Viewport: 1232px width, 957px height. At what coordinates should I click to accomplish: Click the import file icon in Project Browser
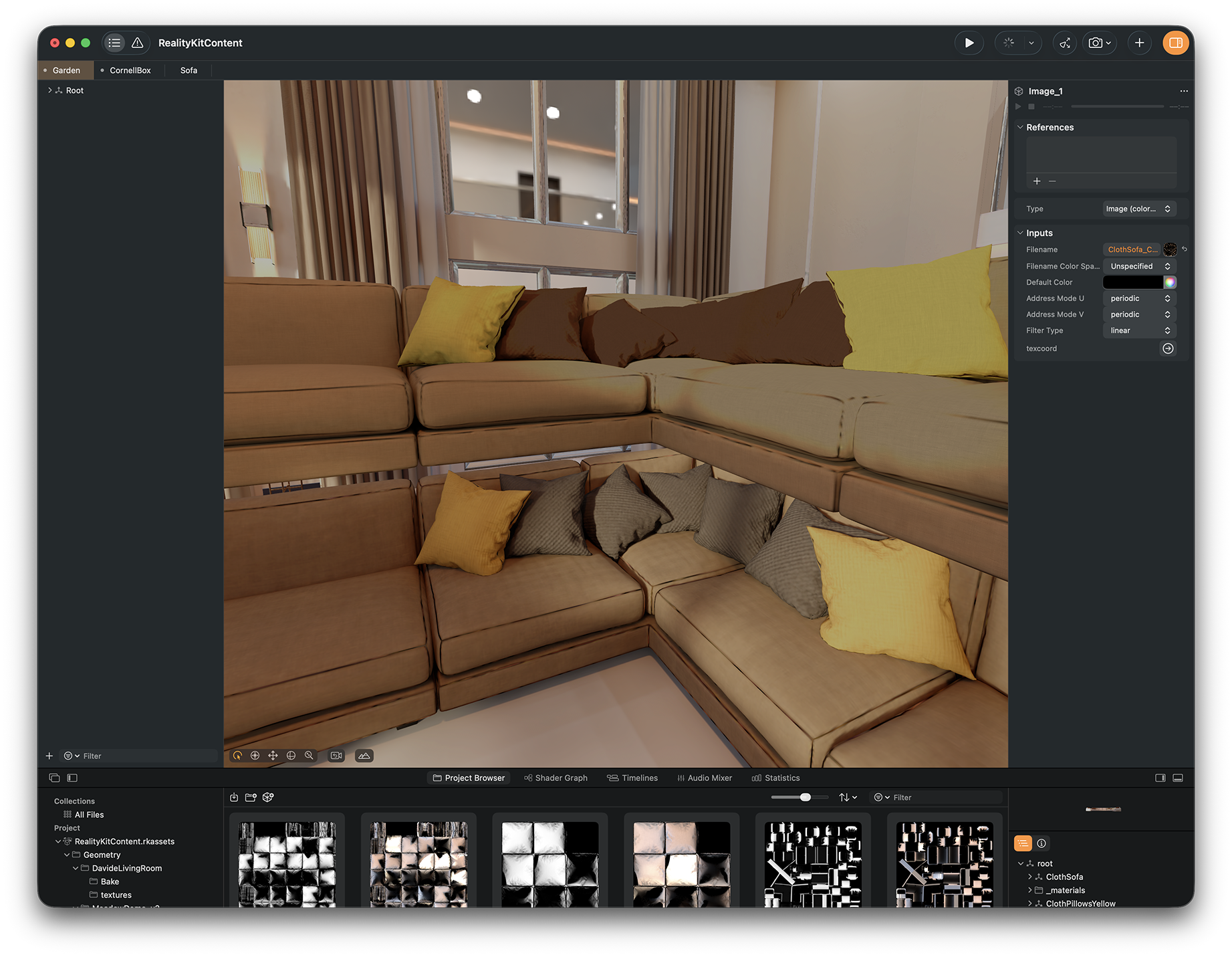pos(234,797)
